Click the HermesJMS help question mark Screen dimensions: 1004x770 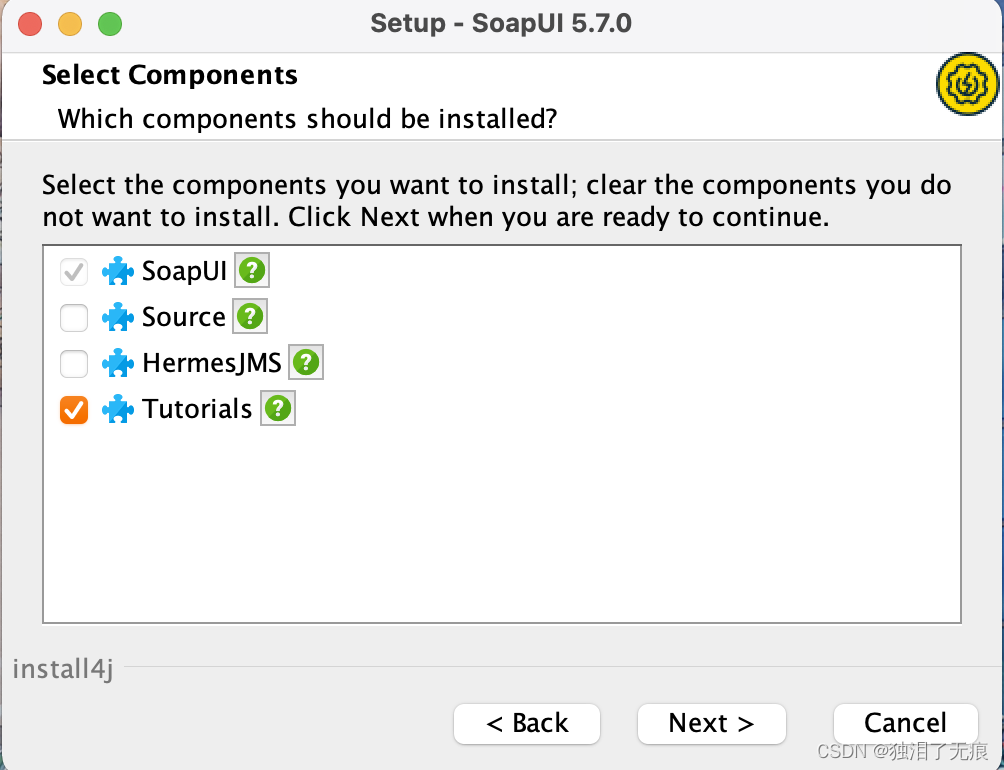pyautogui.click(x=306, y=363)
